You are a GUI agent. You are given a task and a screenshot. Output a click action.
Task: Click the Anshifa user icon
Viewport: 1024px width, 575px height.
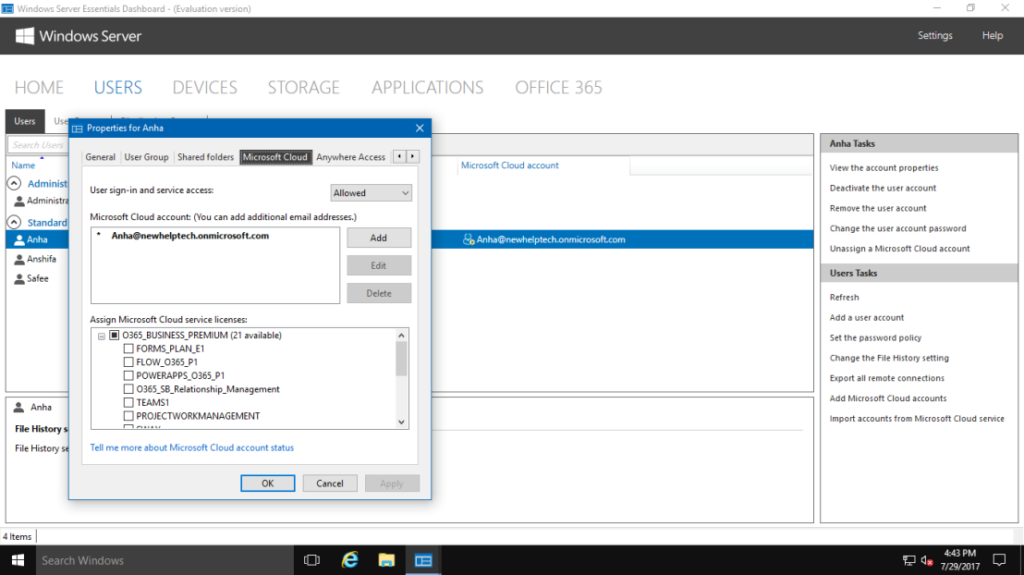tap(20, 259)
